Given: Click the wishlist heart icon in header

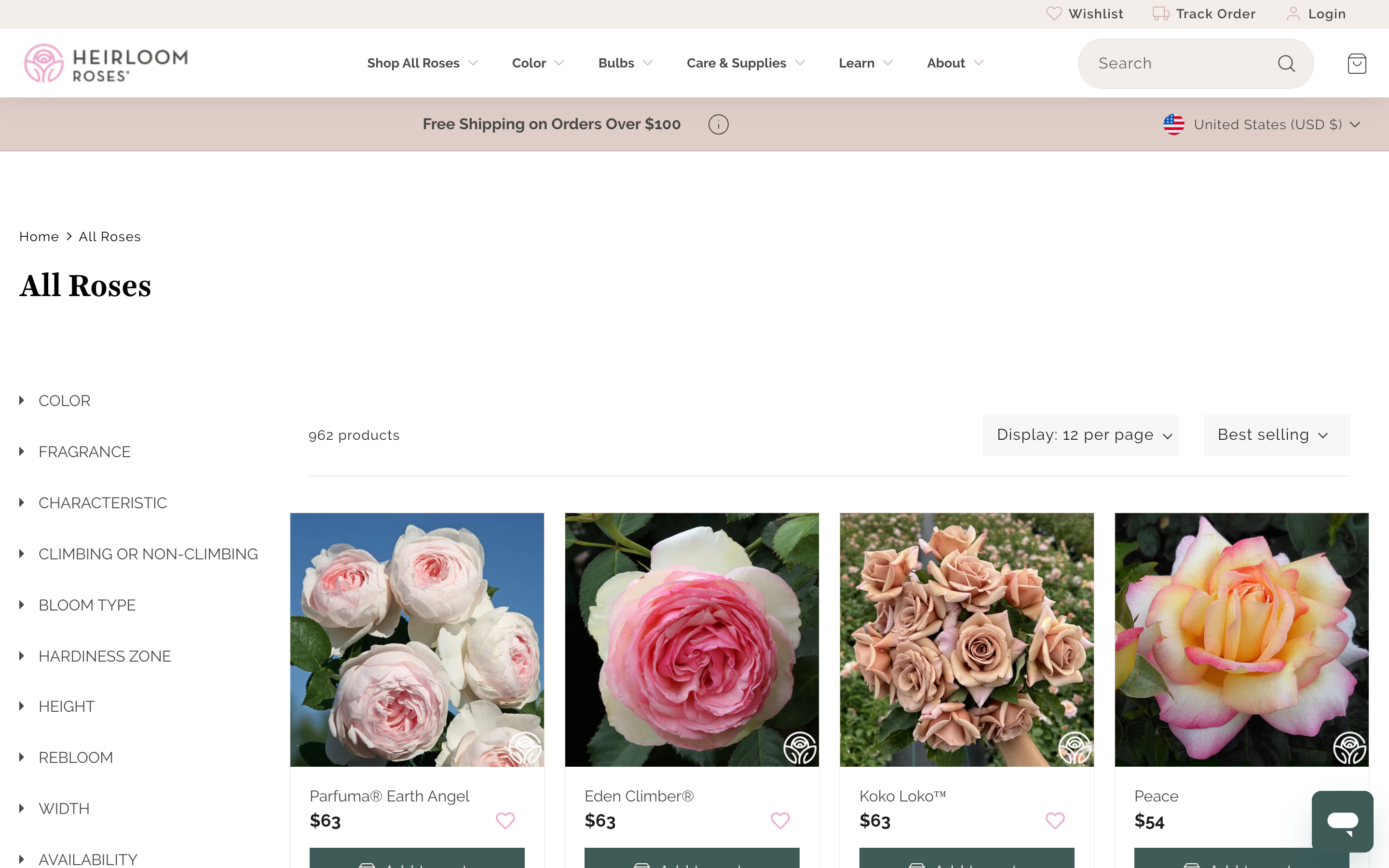Looking at the screenshot, I should (1054, 14).
